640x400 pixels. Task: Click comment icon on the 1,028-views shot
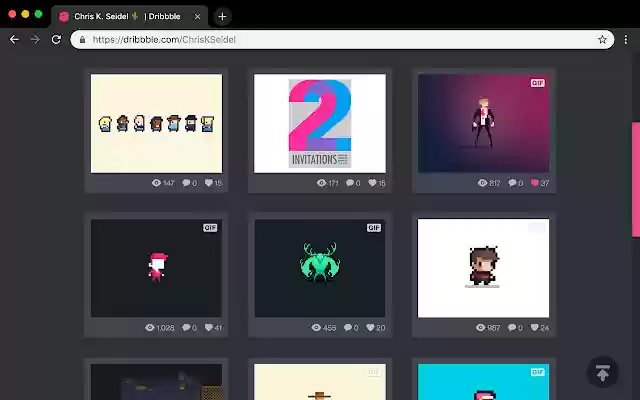(186, 327)
